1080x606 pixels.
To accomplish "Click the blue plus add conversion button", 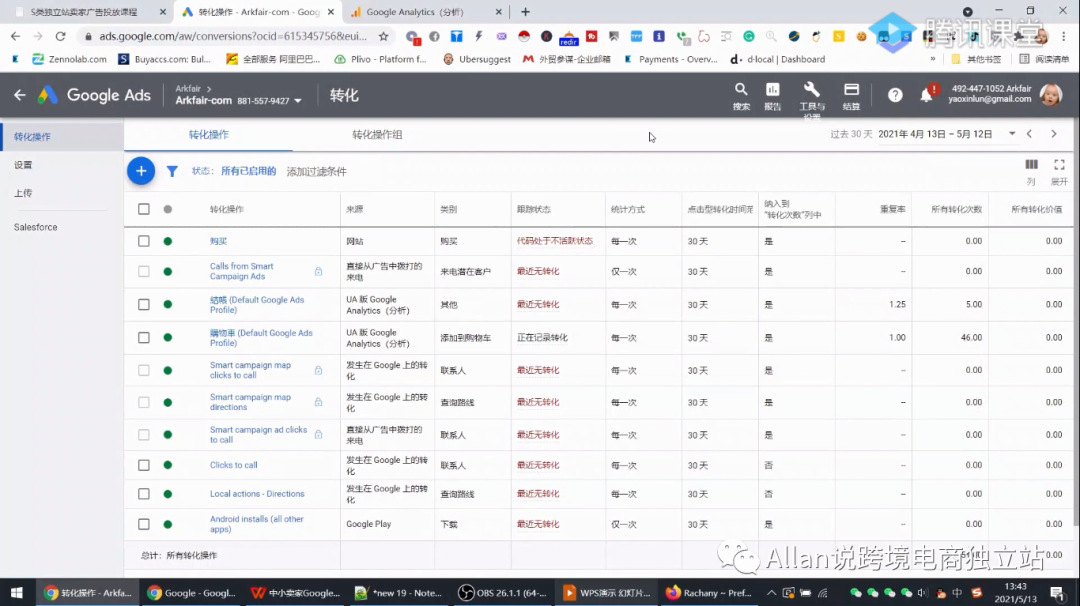I will pos(141,171).
